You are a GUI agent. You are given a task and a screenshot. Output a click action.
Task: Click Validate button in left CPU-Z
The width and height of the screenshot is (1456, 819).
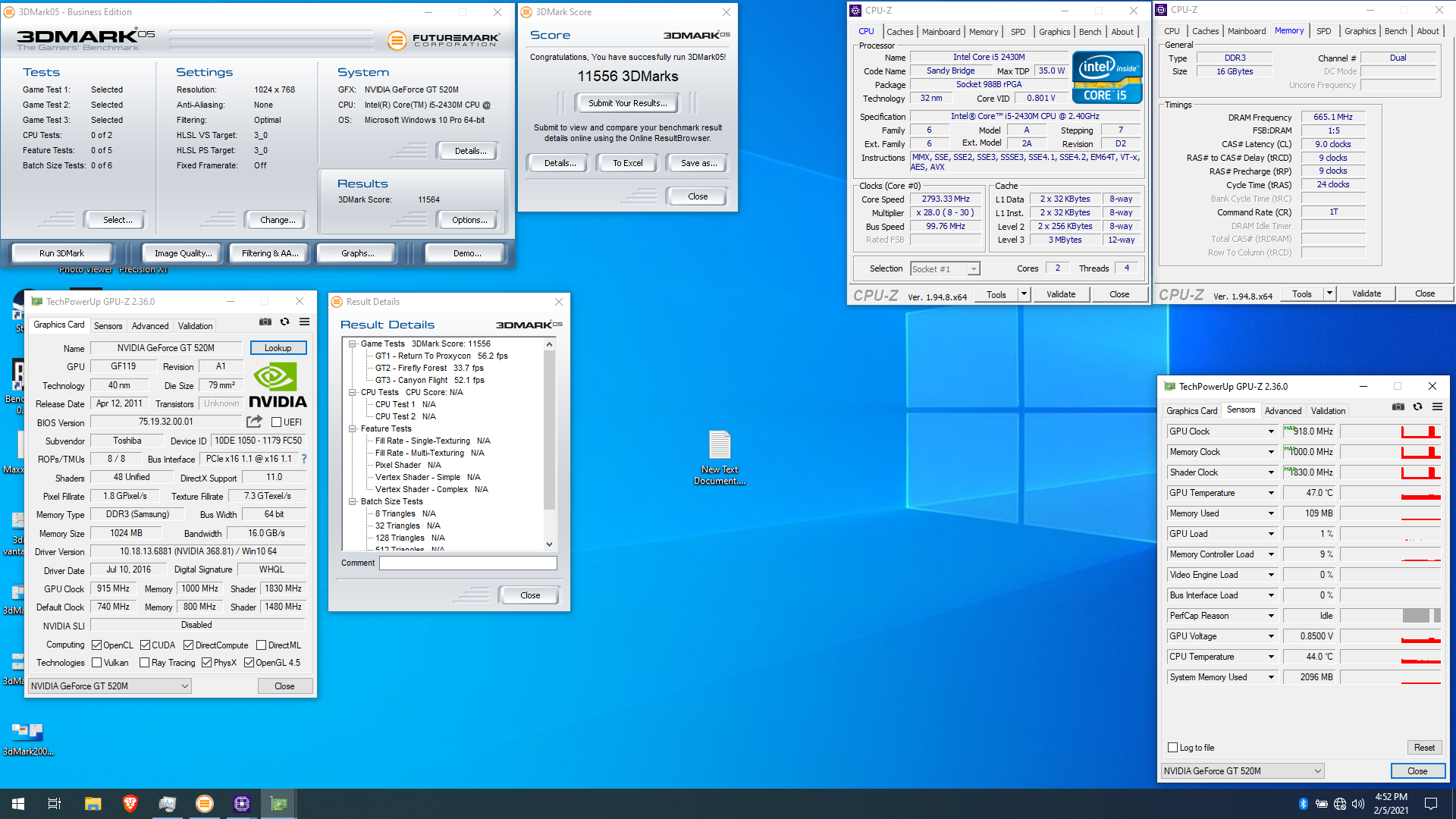tap(1061, 294)
